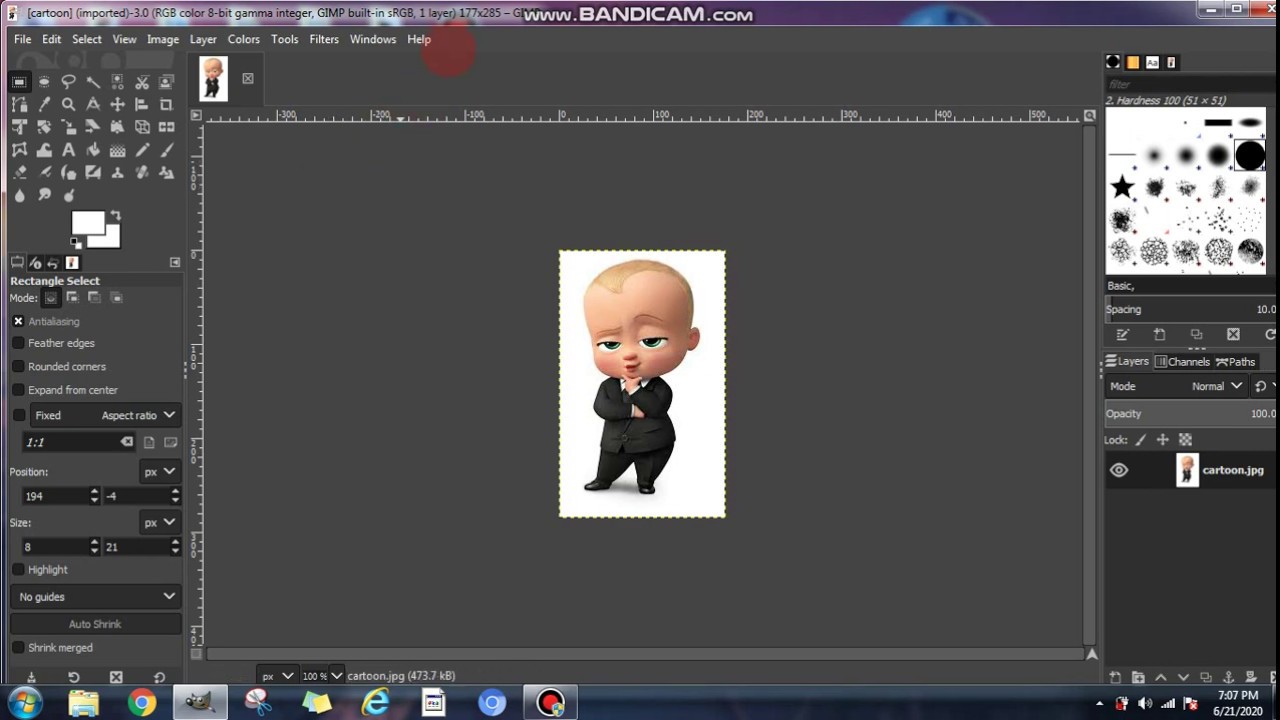
Task: Select the Rectangle Select tool
Action: 19,82
